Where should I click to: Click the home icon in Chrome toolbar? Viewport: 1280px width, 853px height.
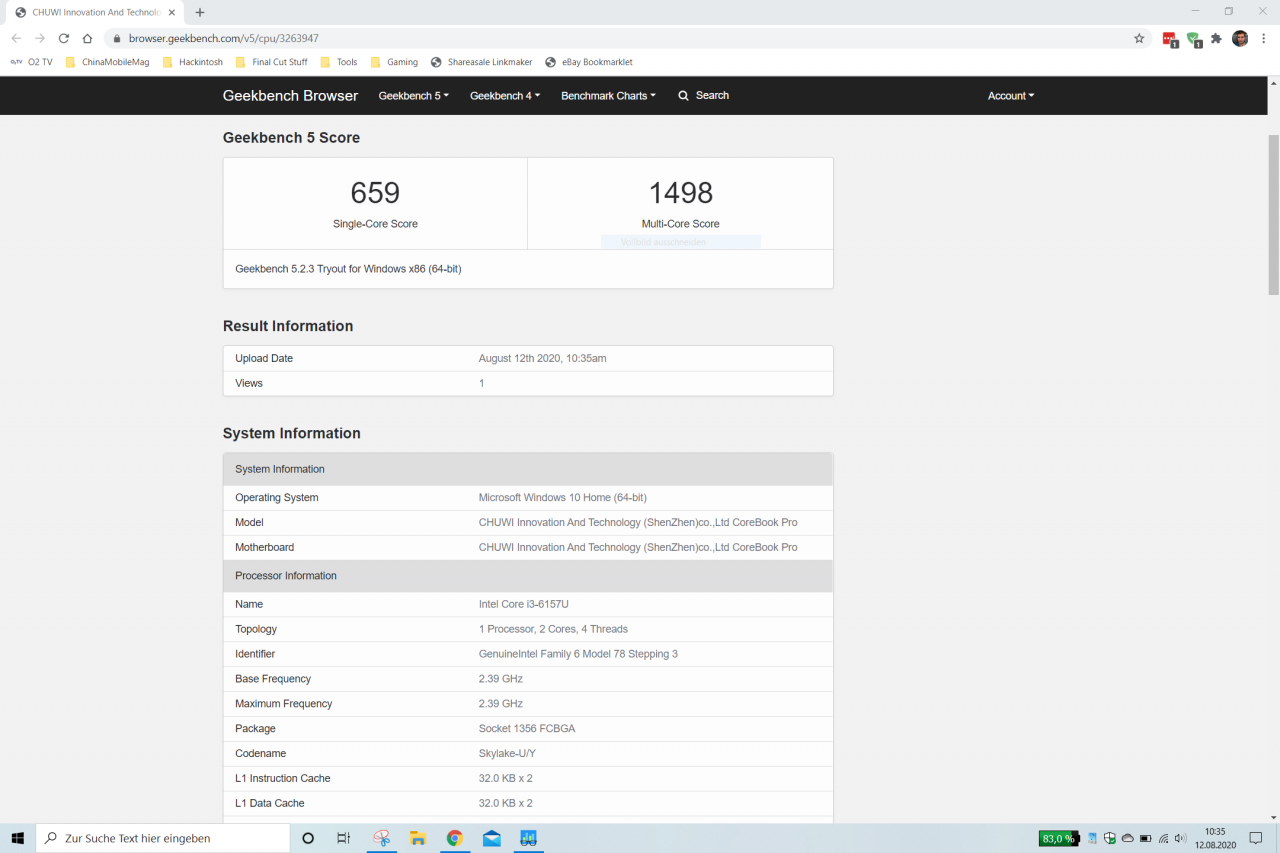click(87, 38)
